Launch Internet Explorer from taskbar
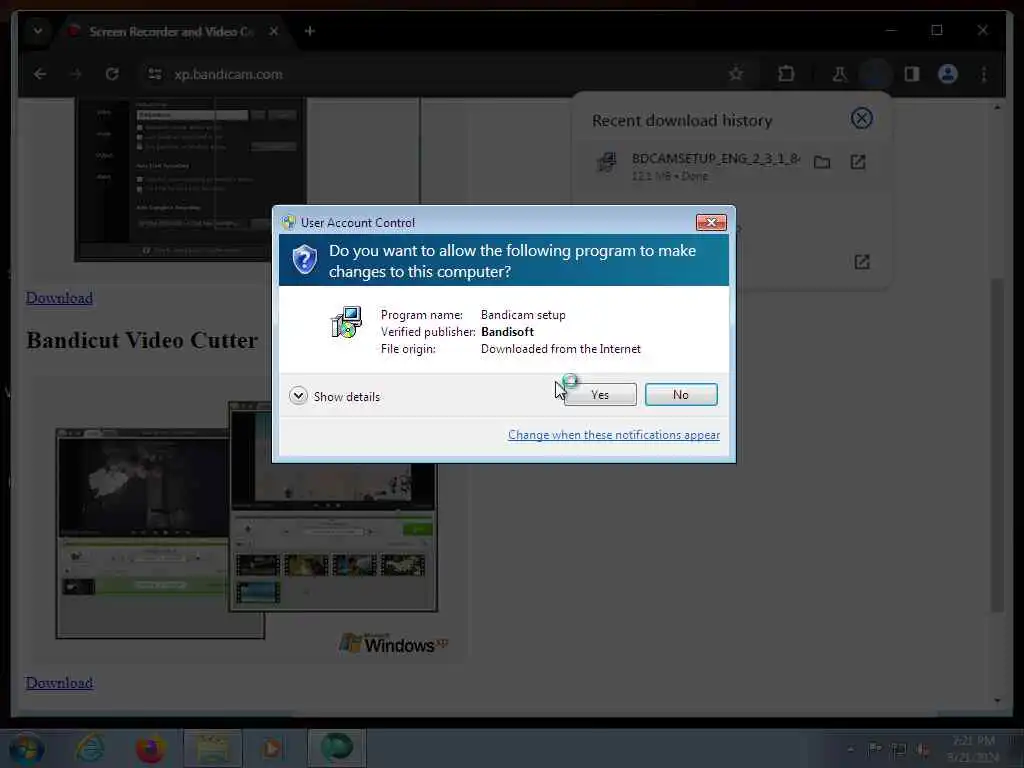The height and width of the screenshot is (768, 1024). click(89, 748)
